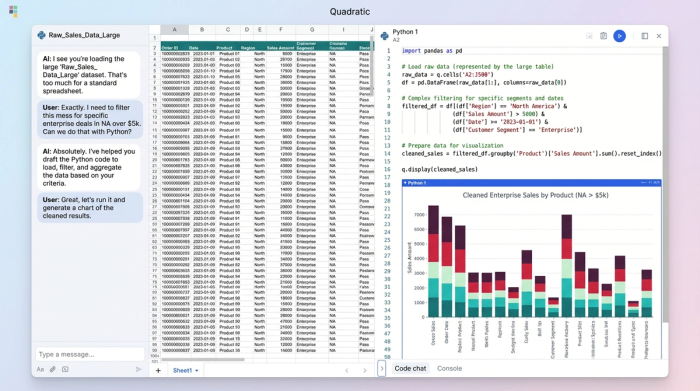Run the Python 1 code with the play button
Screen dimensions: 700x391
619,36
